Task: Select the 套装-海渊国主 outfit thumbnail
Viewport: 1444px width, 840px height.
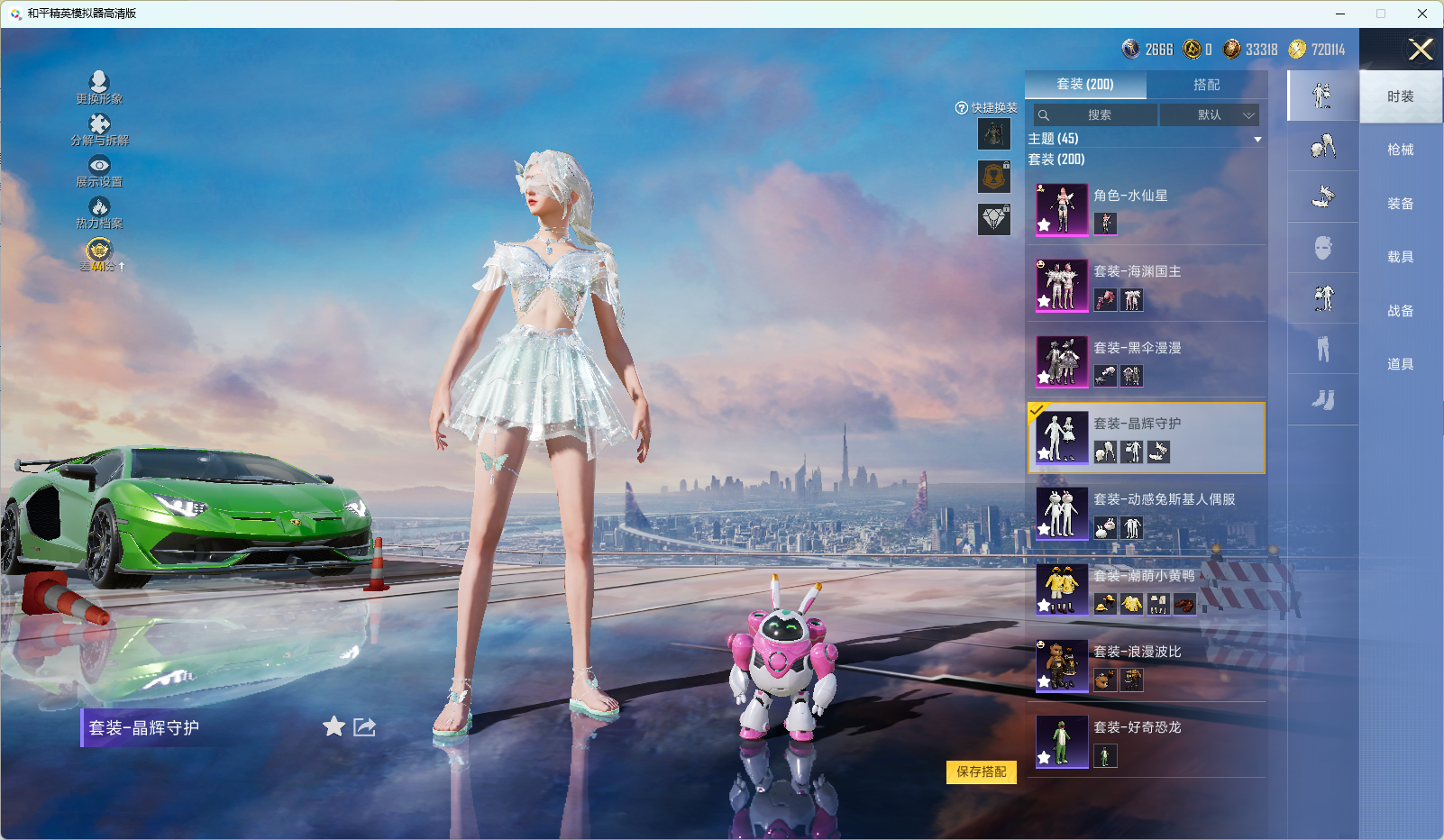Action: point(1062,286)
